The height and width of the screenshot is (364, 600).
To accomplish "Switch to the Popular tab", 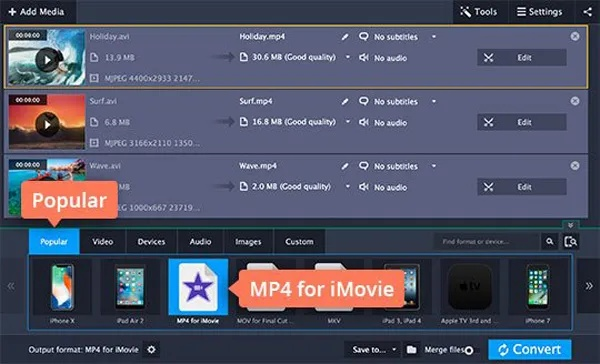I will click(x=54, y=242).
